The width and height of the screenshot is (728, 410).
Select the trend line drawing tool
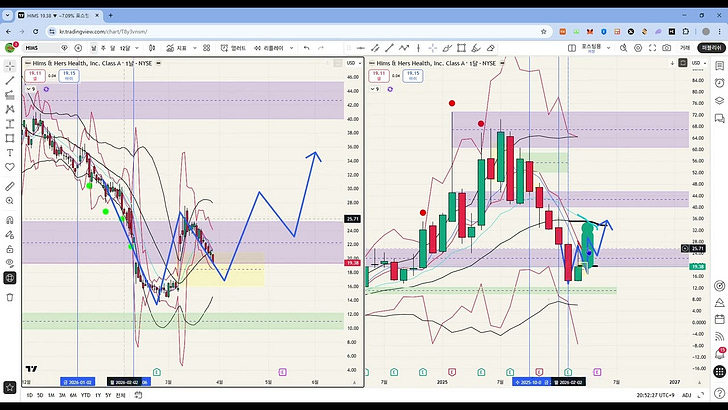tap(10, 81)
